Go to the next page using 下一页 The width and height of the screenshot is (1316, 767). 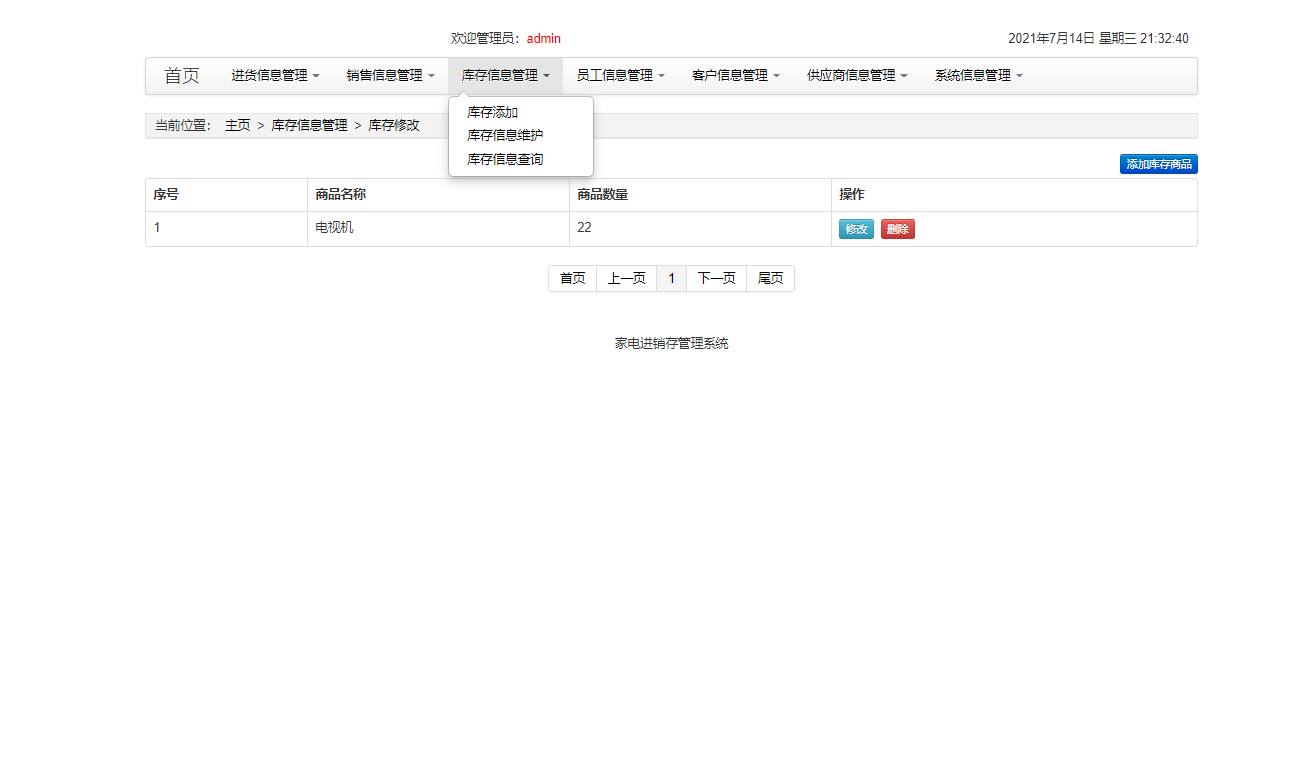716,278
